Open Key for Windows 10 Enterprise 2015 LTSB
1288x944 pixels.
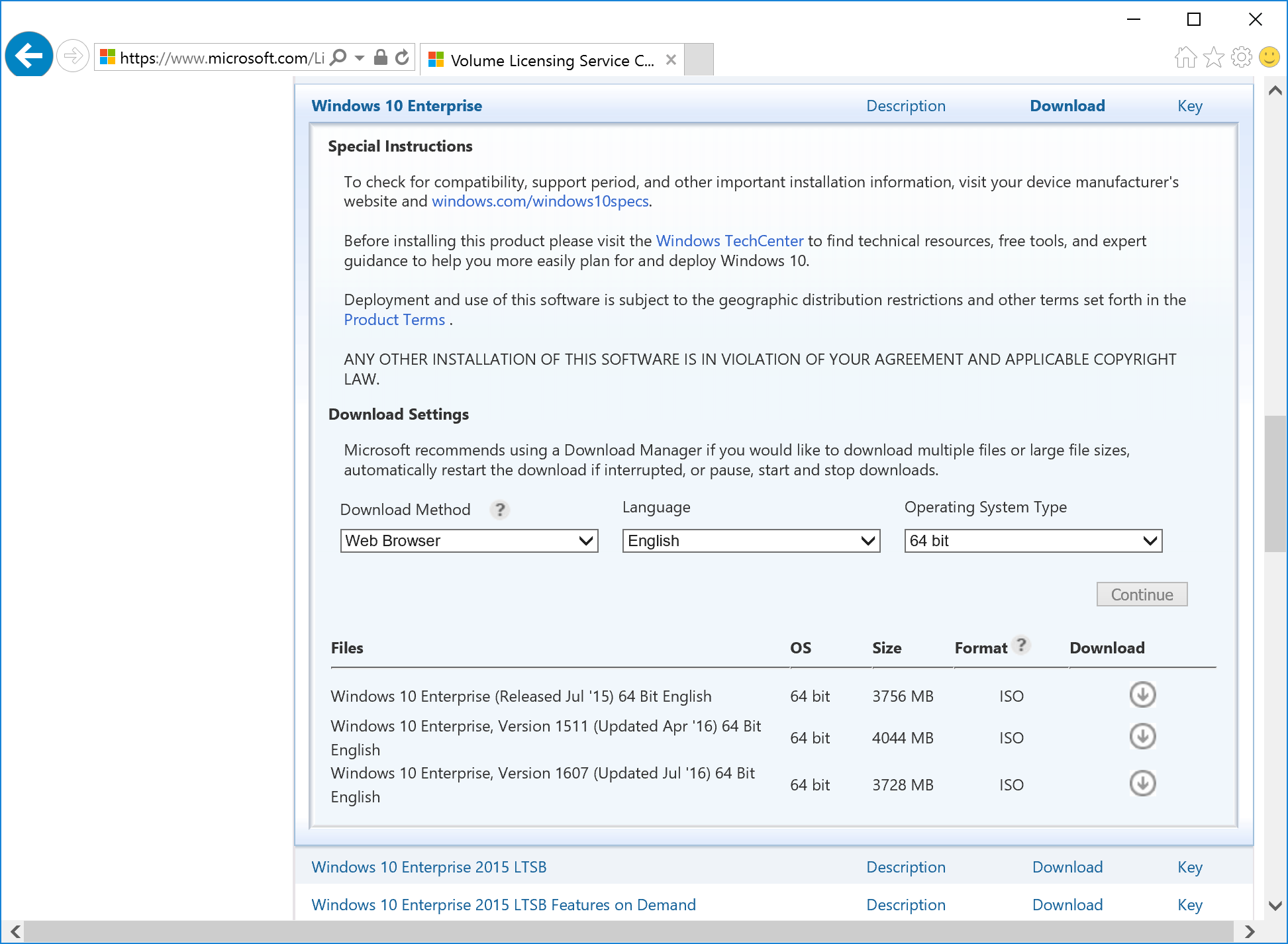[1190, 867]
